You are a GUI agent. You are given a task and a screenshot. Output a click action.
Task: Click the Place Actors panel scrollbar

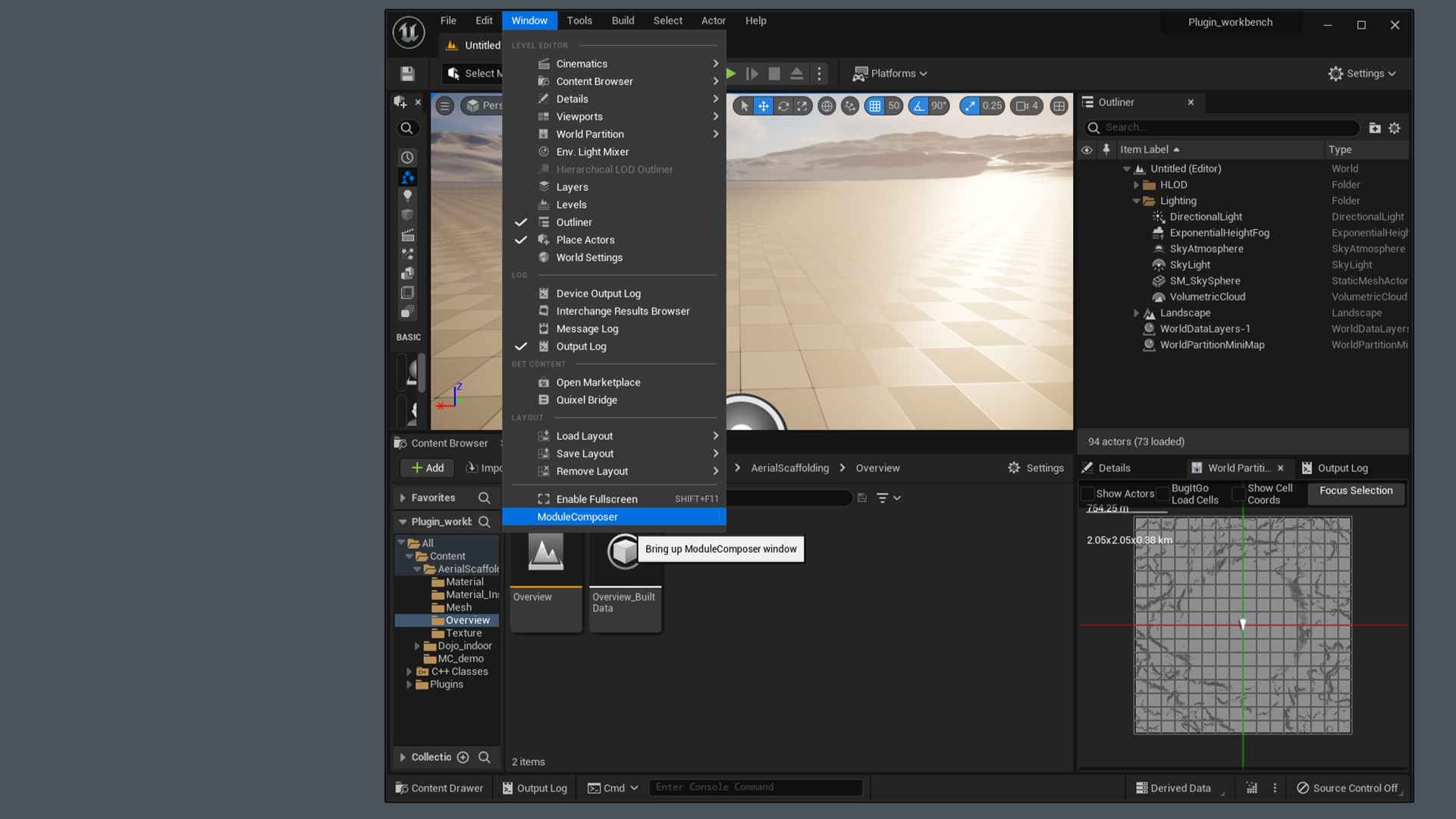pyautogui.click(x=422, y=373)
